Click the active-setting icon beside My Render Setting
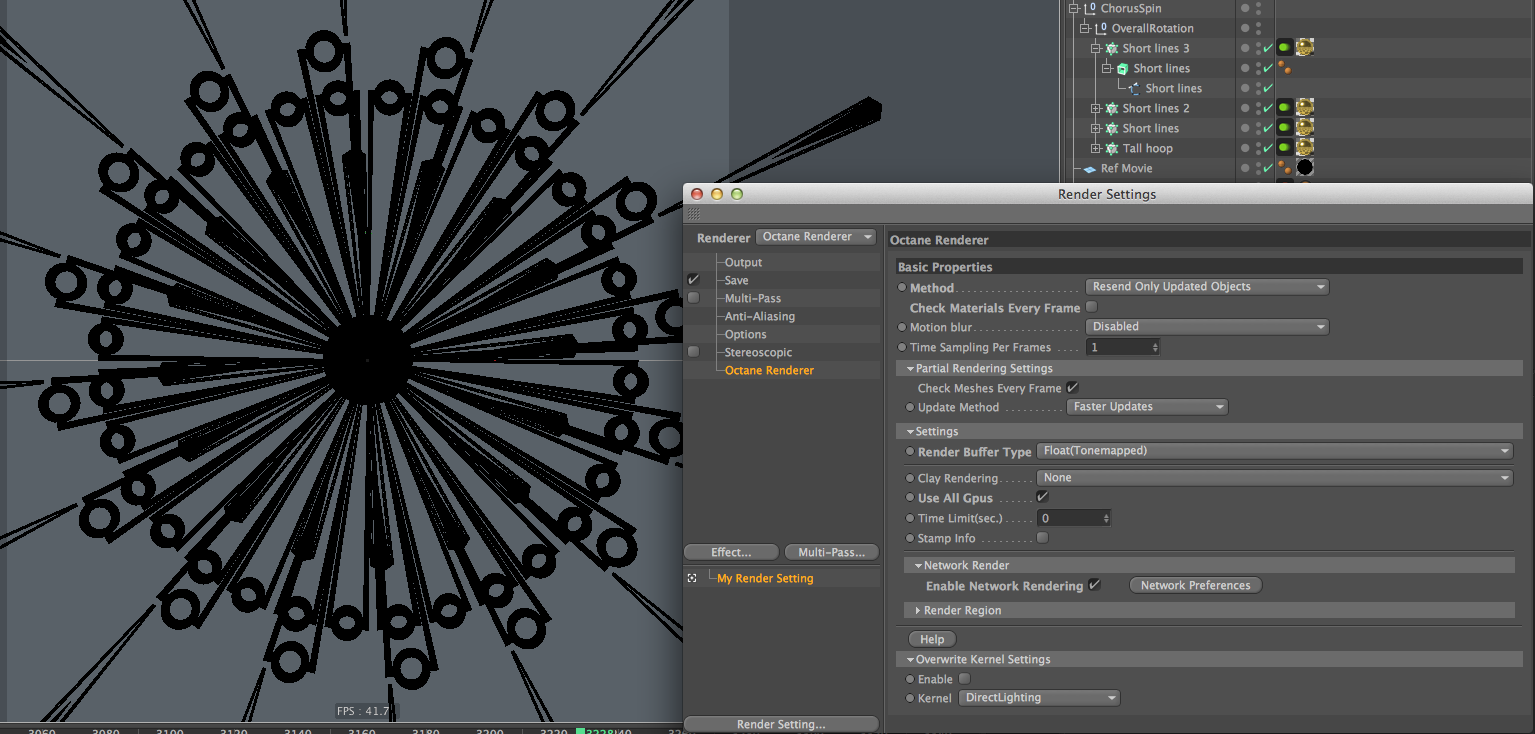Screen dimensions: 1535x734 tap(692, 578)
